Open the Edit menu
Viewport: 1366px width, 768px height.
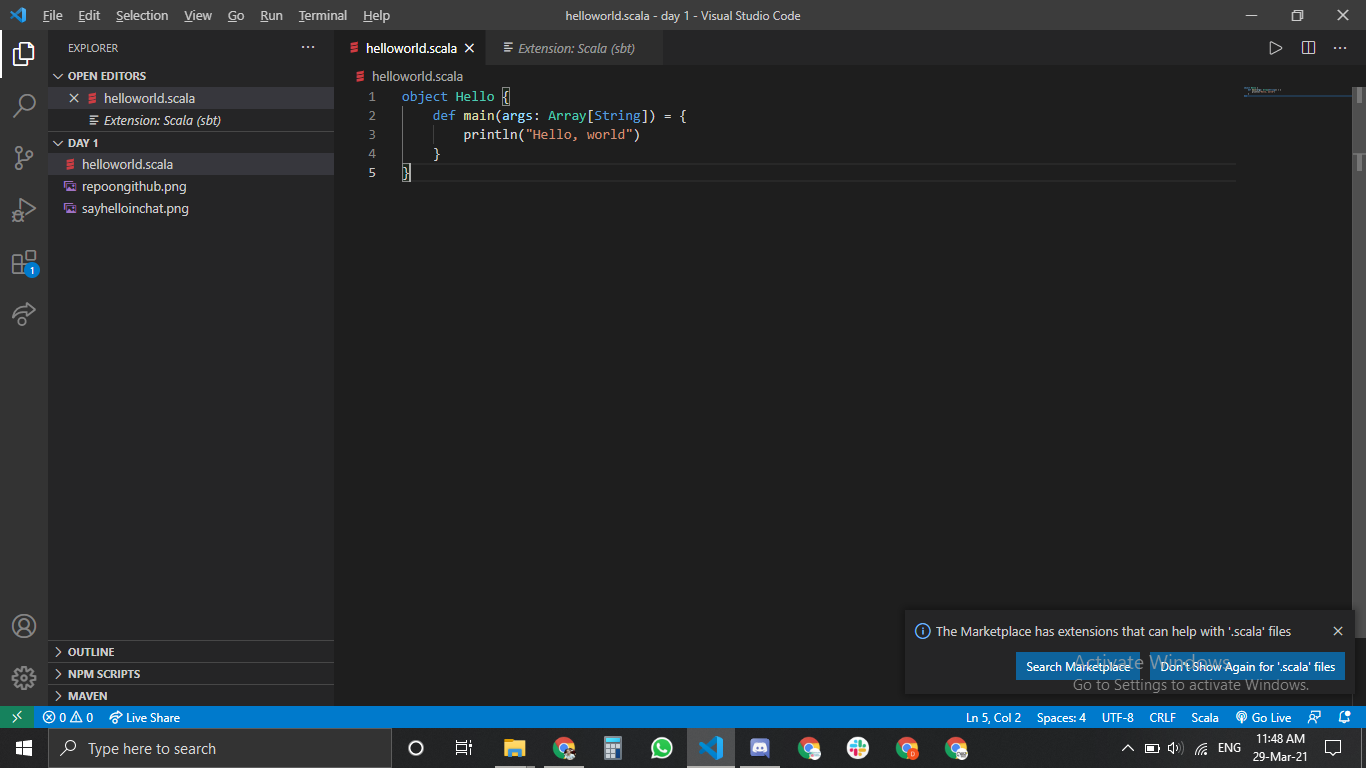point(89,15)
